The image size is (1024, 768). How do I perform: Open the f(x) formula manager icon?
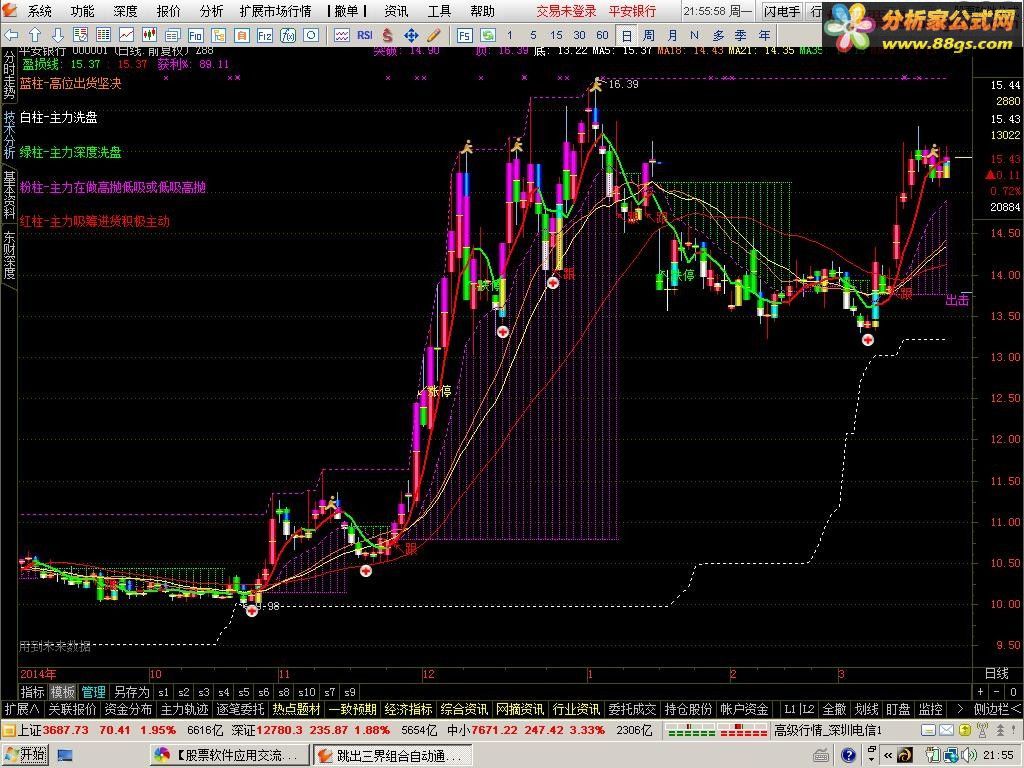coord(287,35)
